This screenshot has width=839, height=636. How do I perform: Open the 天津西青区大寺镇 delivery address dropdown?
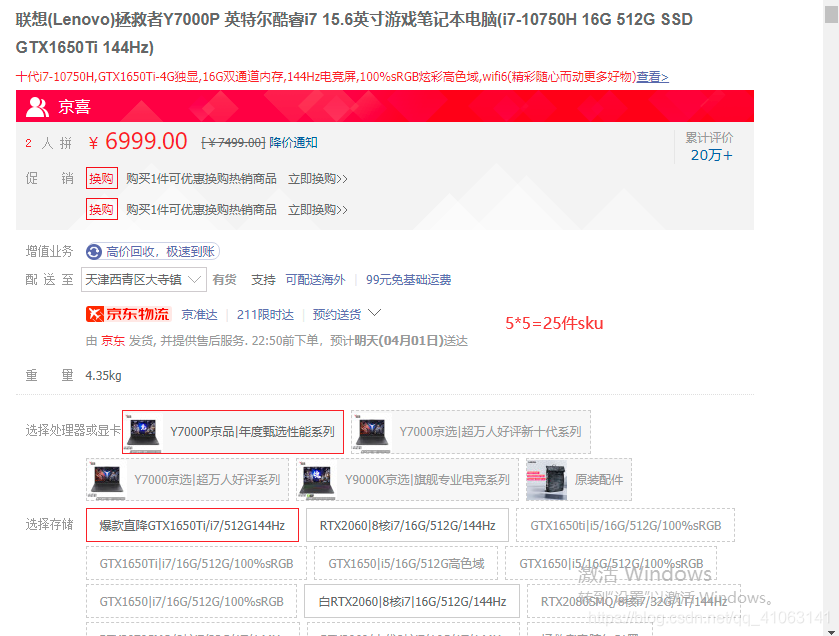143,279
